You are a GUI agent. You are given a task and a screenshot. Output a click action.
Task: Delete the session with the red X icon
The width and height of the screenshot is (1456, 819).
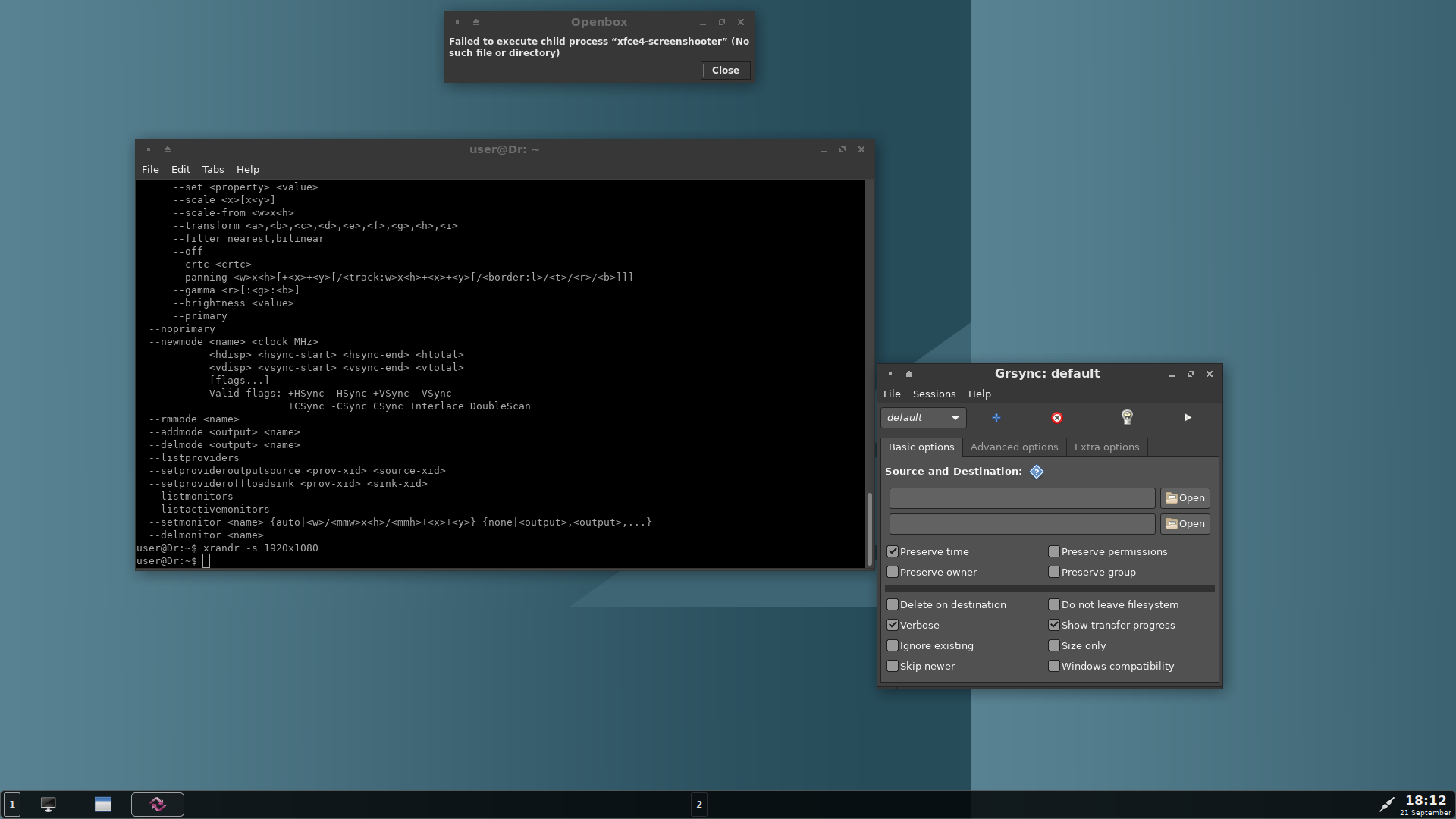1056,418
